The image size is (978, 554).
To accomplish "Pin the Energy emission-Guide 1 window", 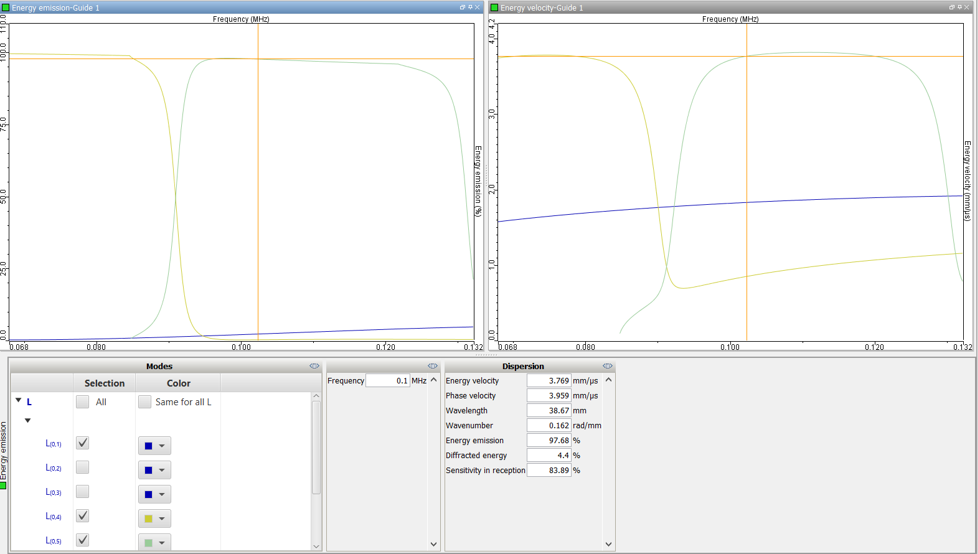I will [x=470, y=7].
